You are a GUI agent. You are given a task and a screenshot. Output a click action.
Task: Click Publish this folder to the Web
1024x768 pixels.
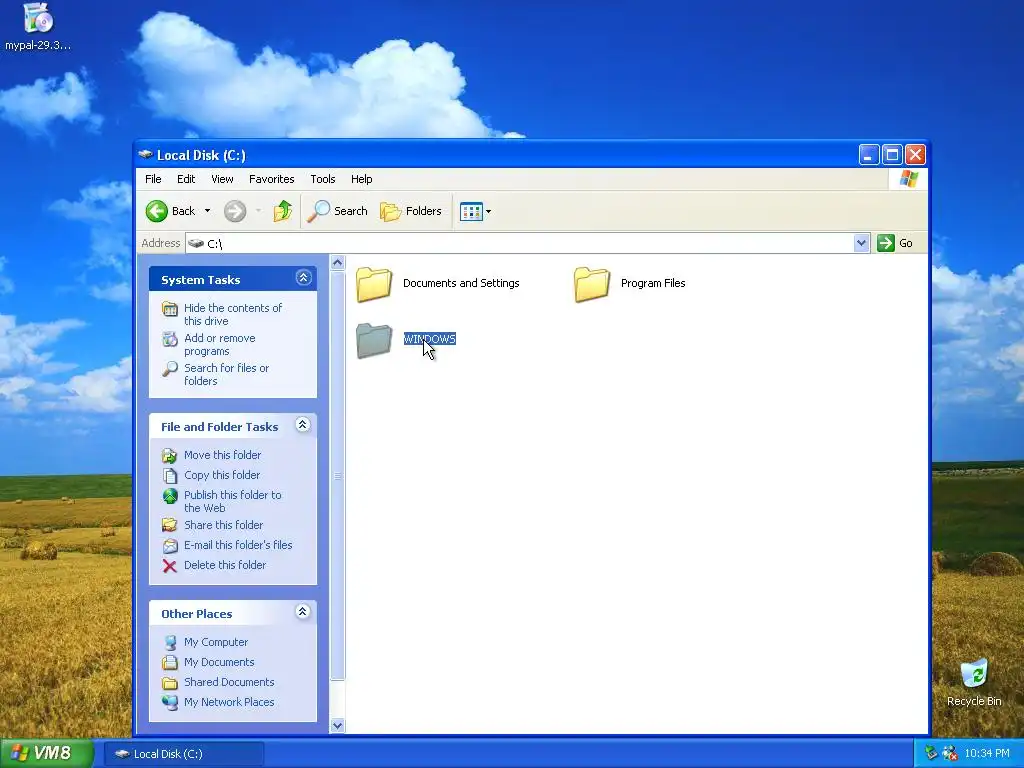click(232, 501)
